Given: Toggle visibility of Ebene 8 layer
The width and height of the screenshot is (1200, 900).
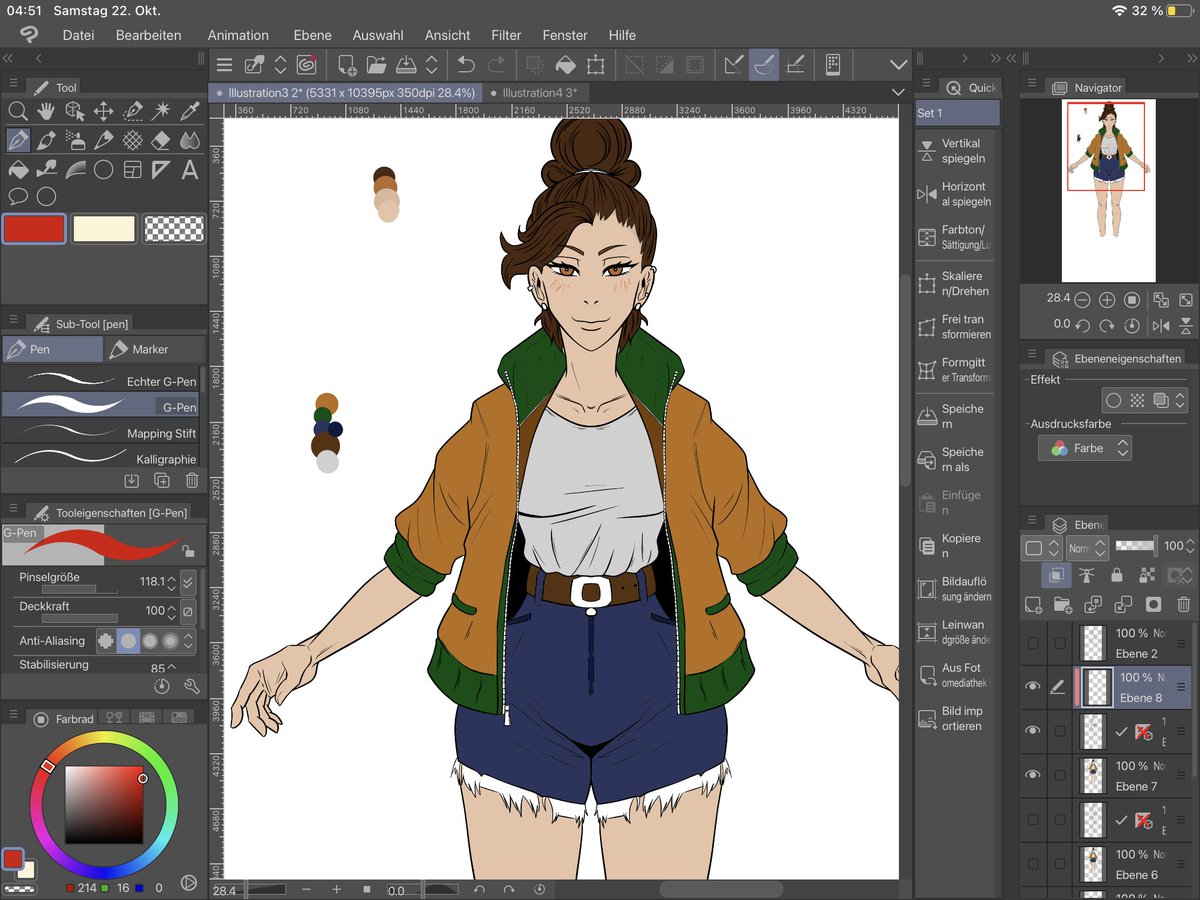Looking at the screenshot, I should [1032, 687].
